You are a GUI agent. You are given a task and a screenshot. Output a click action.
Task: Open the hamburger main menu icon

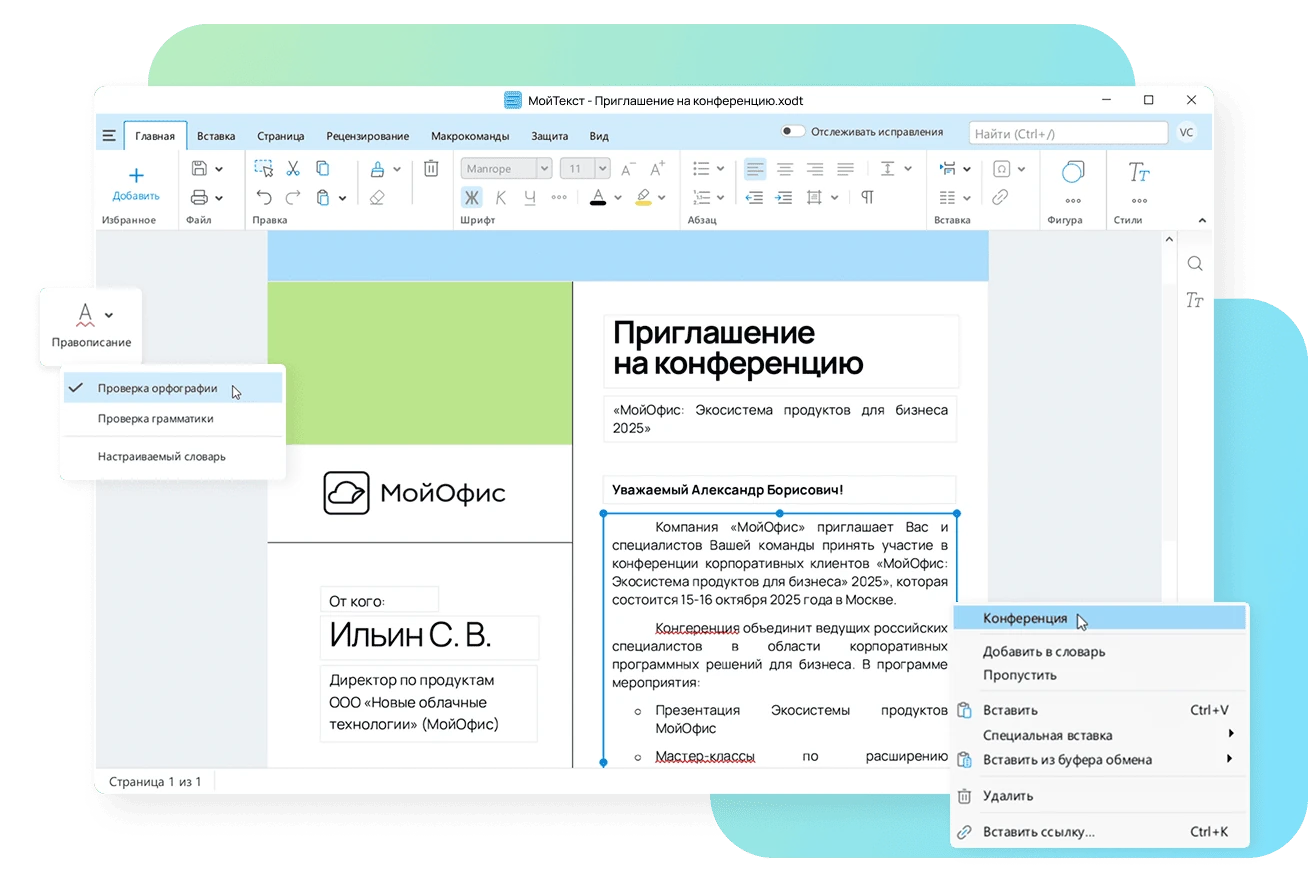[x=109, y=136]
